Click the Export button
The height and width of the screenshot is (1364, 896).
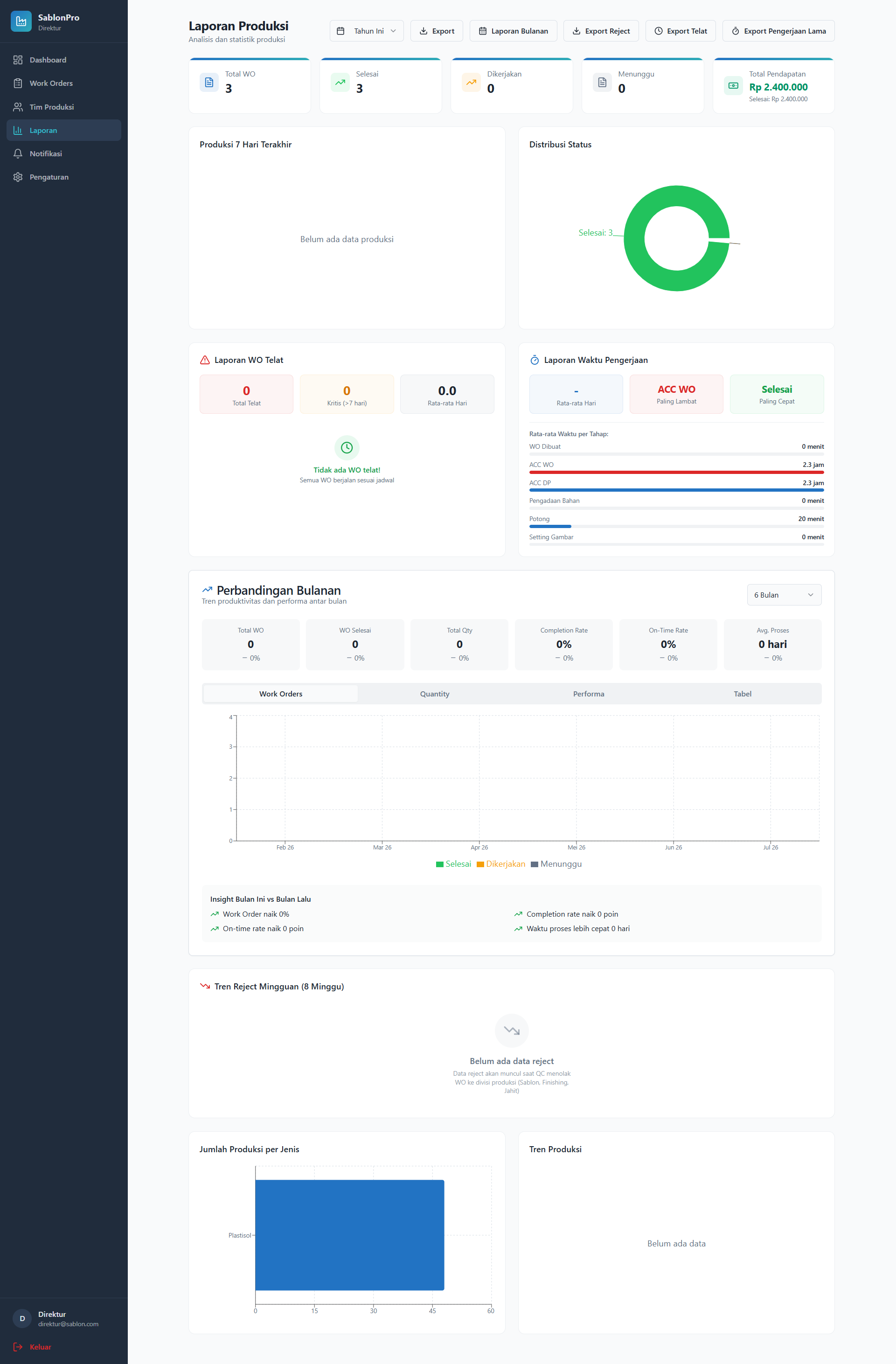[437, 31]
